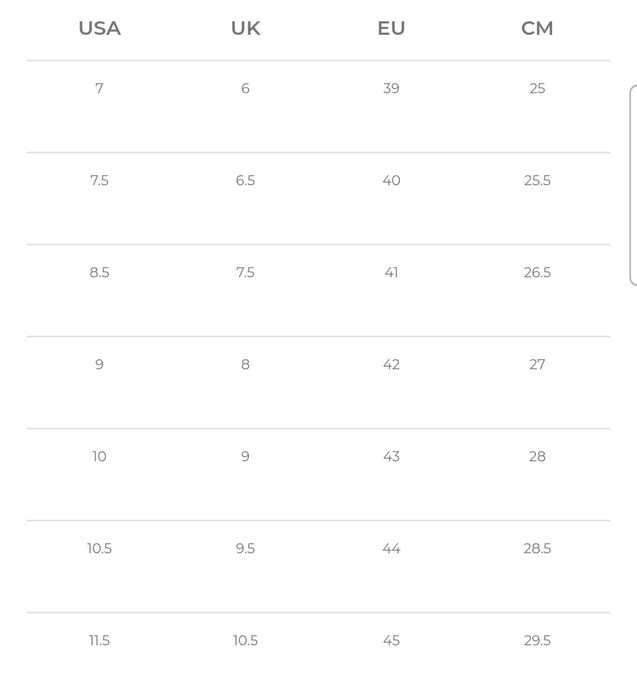The image size is (637, 699).
Task: Click USA size 11.5 cell
Action: point(99,641)
